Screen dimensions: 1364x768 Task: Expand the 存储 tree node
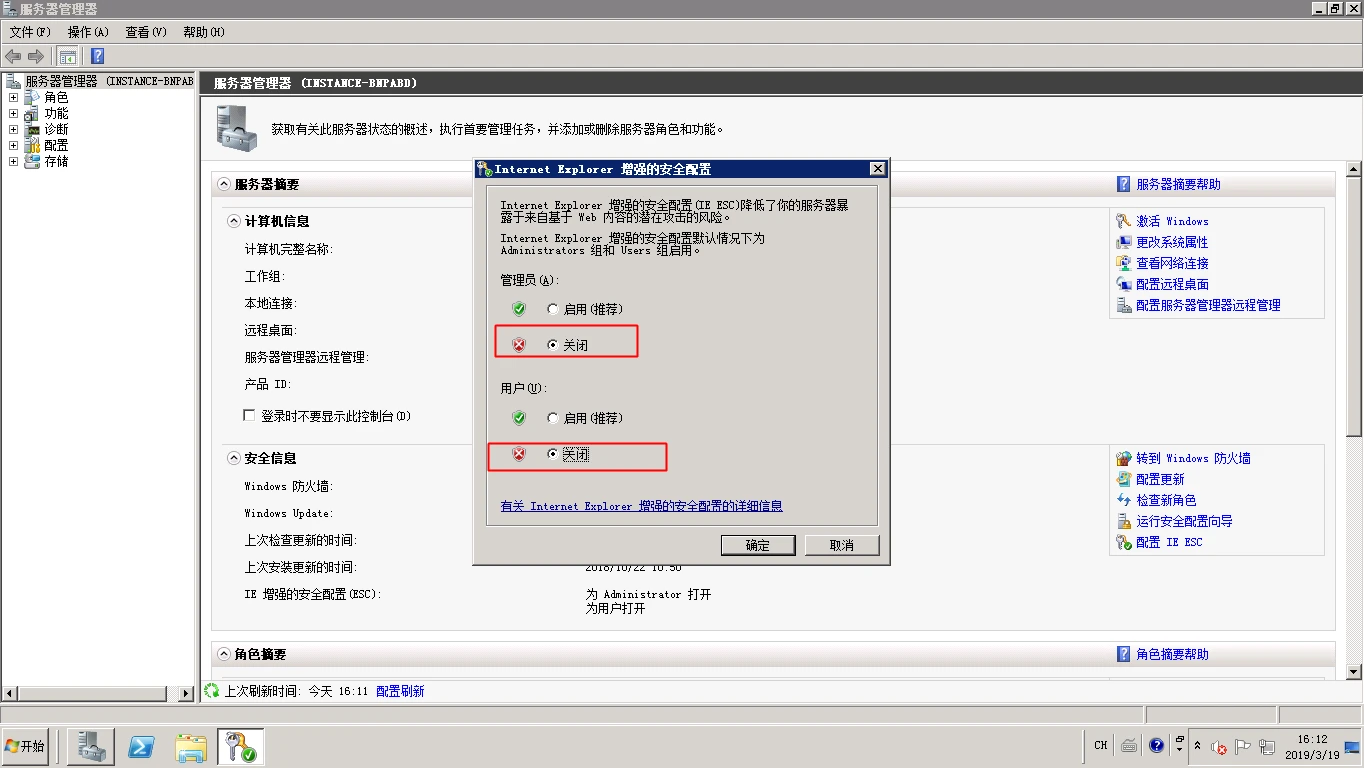(13, 161)
